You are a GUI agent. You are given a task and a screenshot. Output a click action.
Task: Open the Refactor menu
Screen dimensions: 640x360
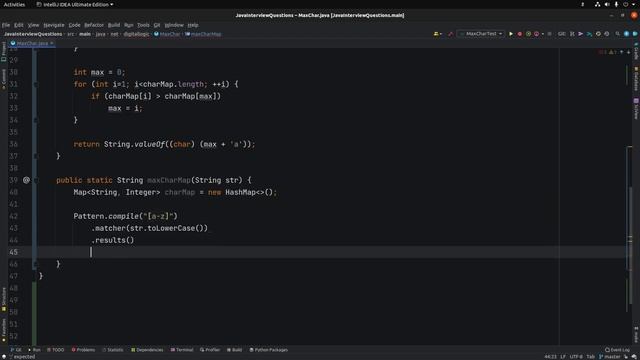coord(94,25)
